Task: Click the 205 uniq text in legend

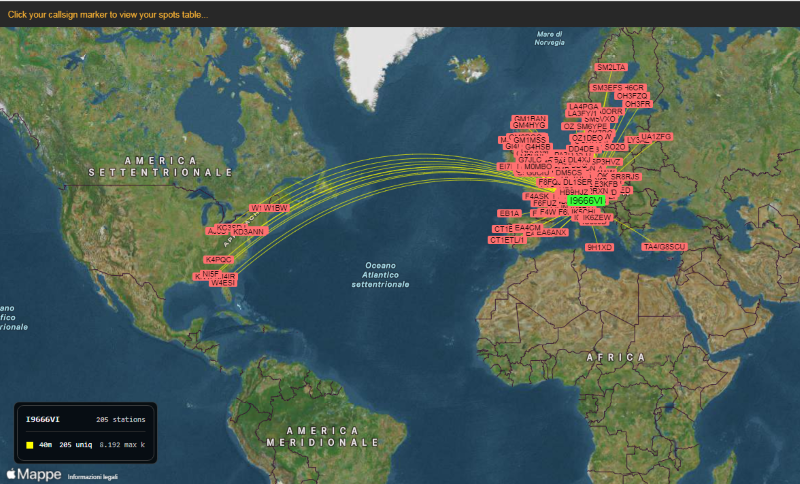Action: click(x=76, y=445)
